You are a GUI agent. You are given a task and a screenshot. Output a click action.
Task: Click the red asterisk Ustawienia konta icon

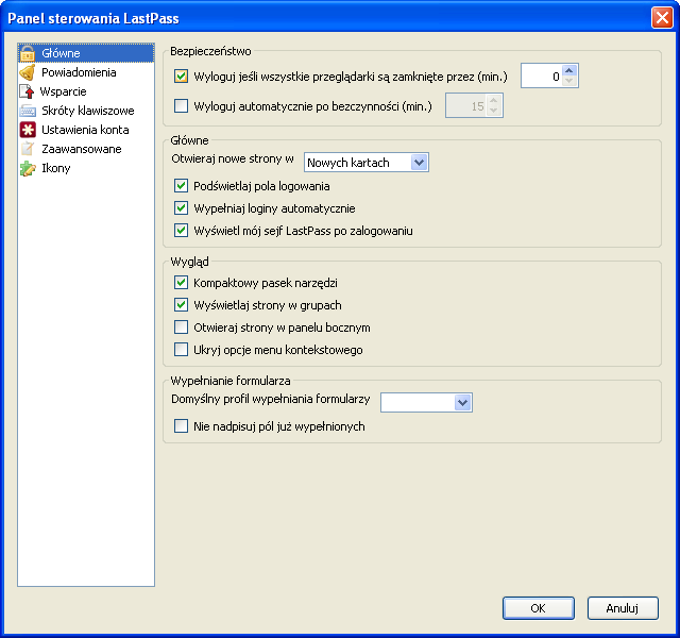coord(27,130)
